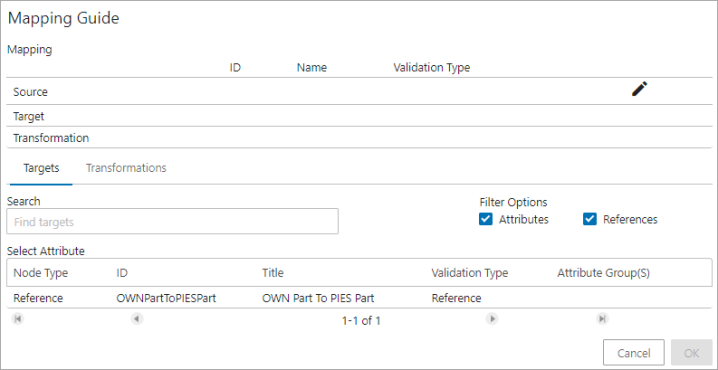
Task: Go to first page of results
Action: [18, 319]
